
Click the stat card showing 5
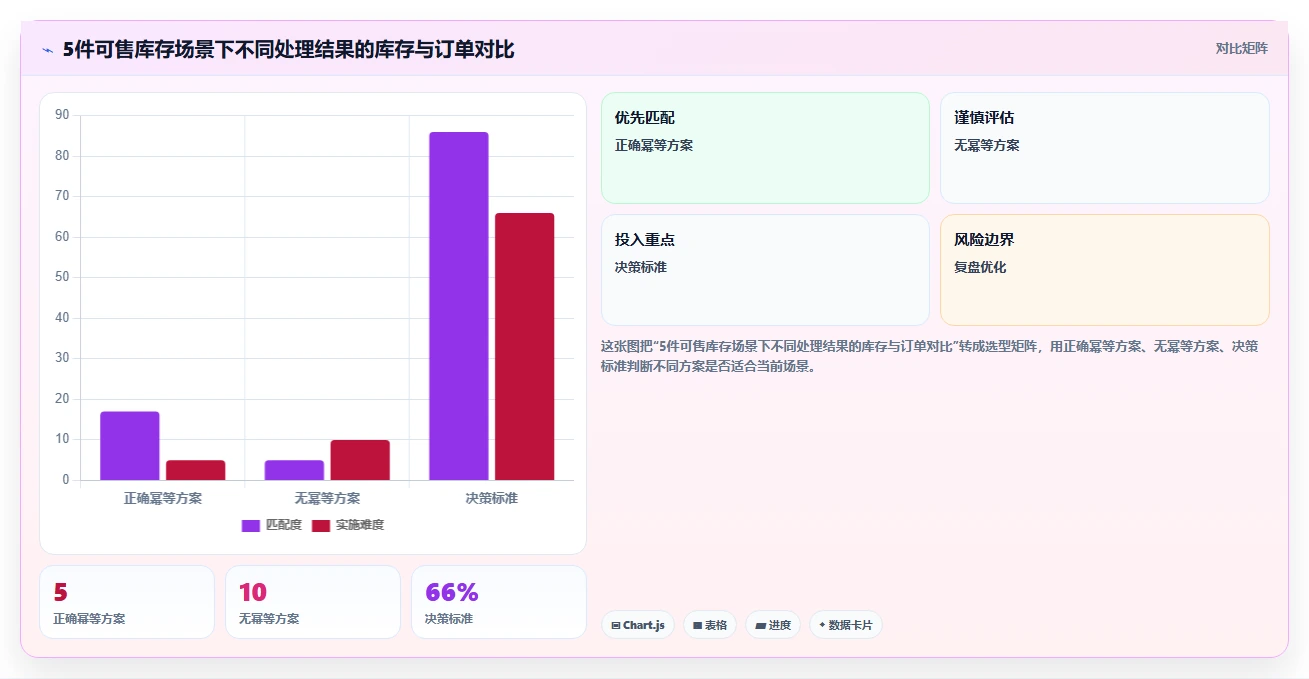click(x=127, y=602)
